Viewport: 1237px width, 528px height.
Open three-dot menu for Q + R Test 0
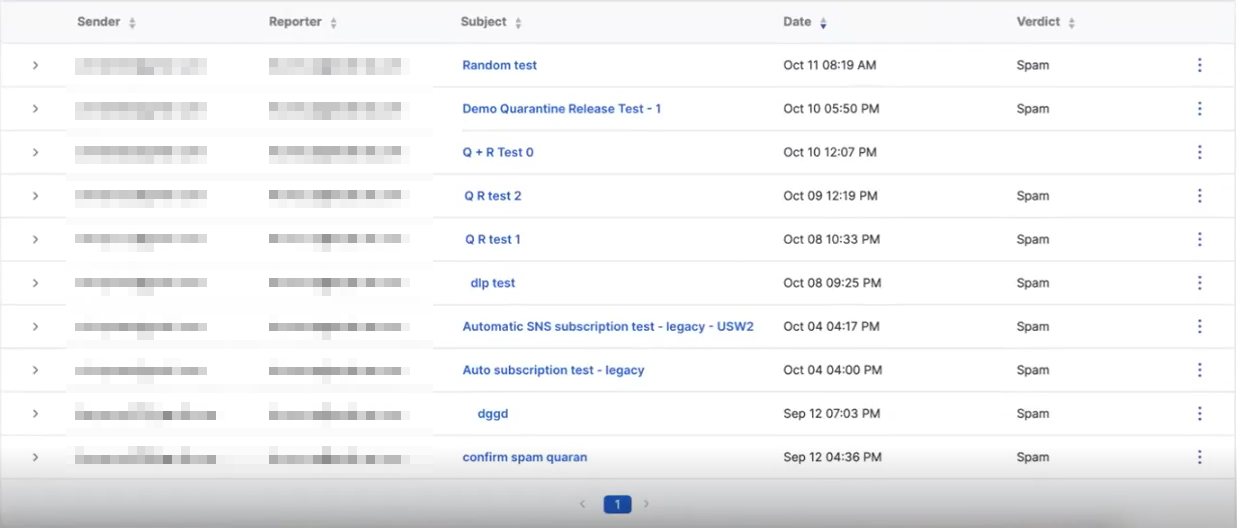(x=1199, y=152)
